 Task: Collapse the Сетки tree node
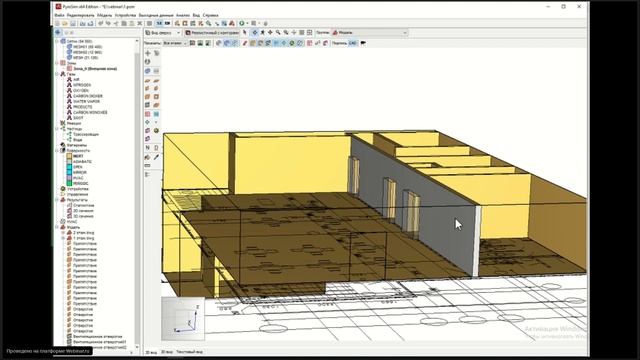click(x=57, y=41)
